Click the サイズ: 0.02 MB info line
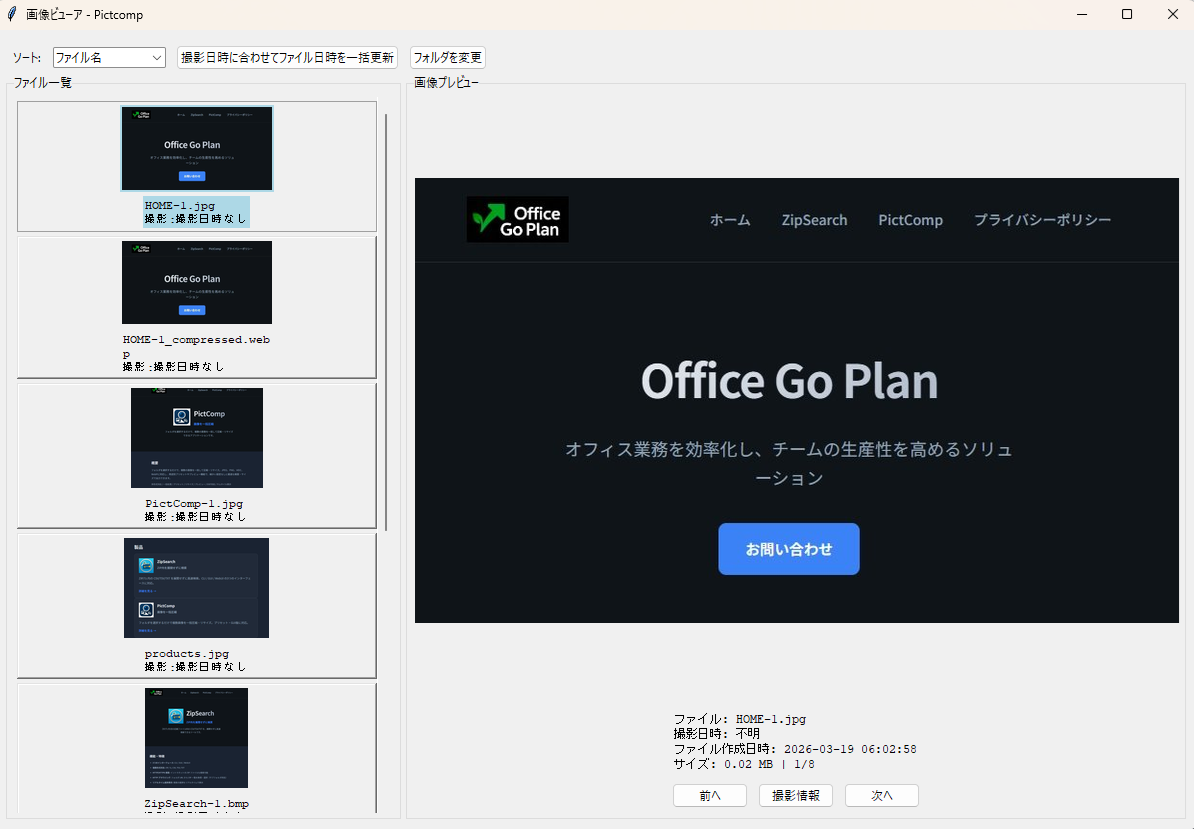 point(744,764)
